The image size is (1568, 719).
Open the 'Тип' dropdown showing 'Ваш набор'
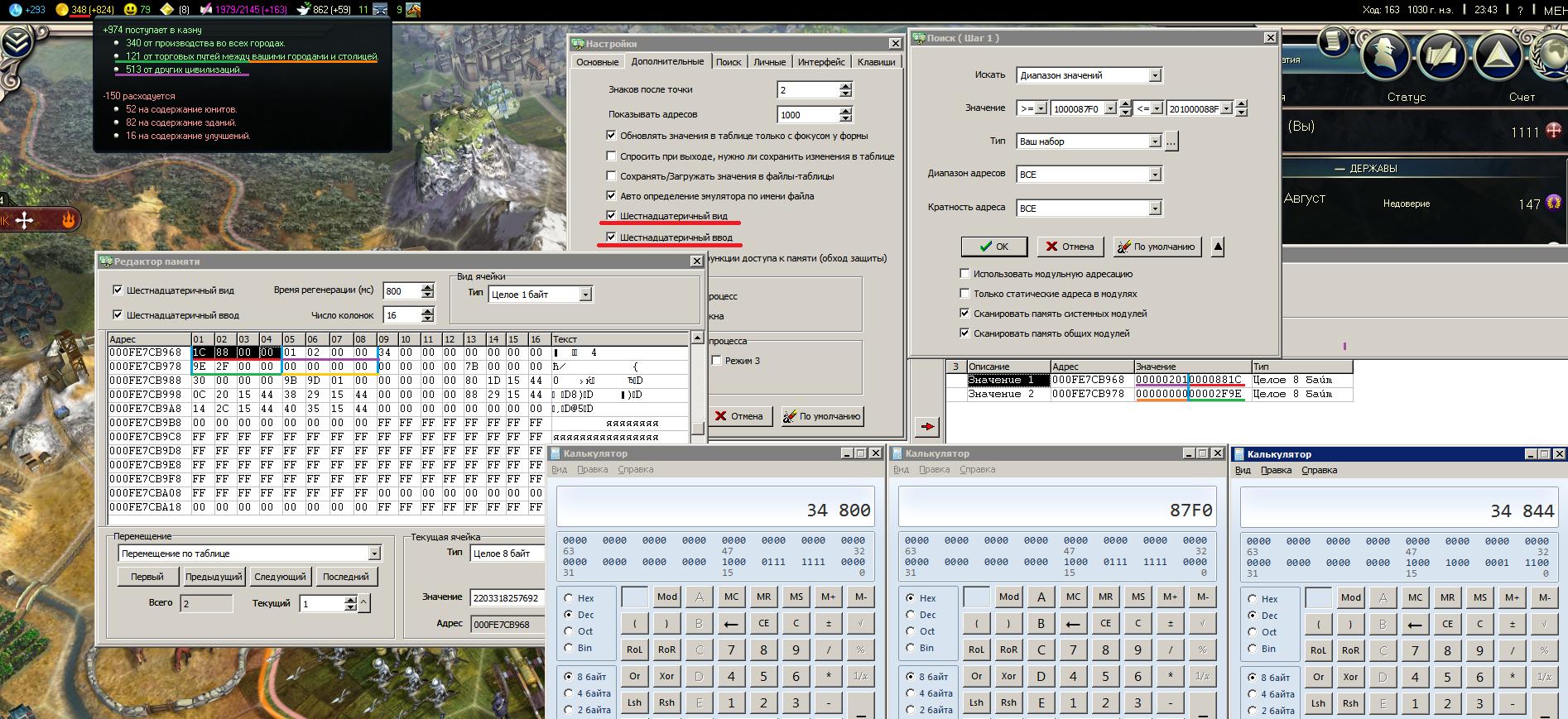click(x=1155, y=141)
